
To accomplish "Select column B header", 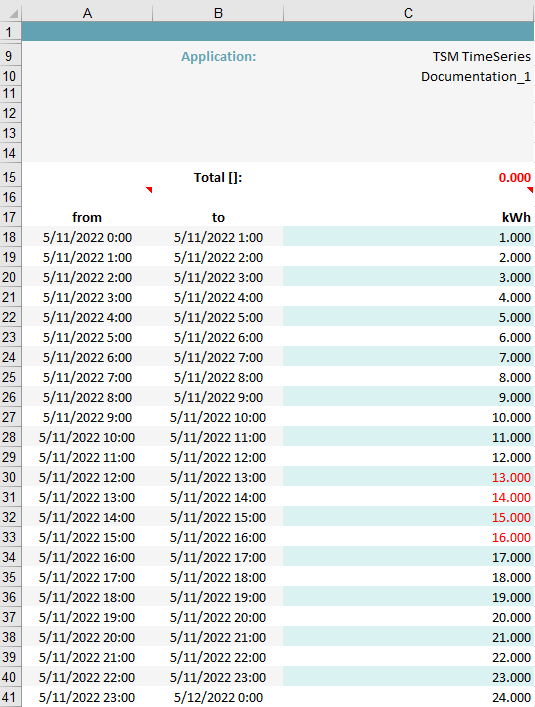I will tap(218, 13).
